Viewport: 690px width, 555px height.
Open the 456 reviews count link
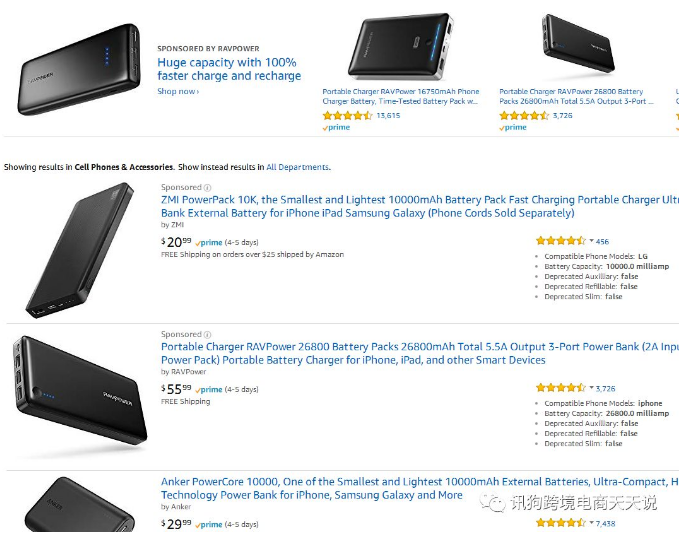click(602, 241)
